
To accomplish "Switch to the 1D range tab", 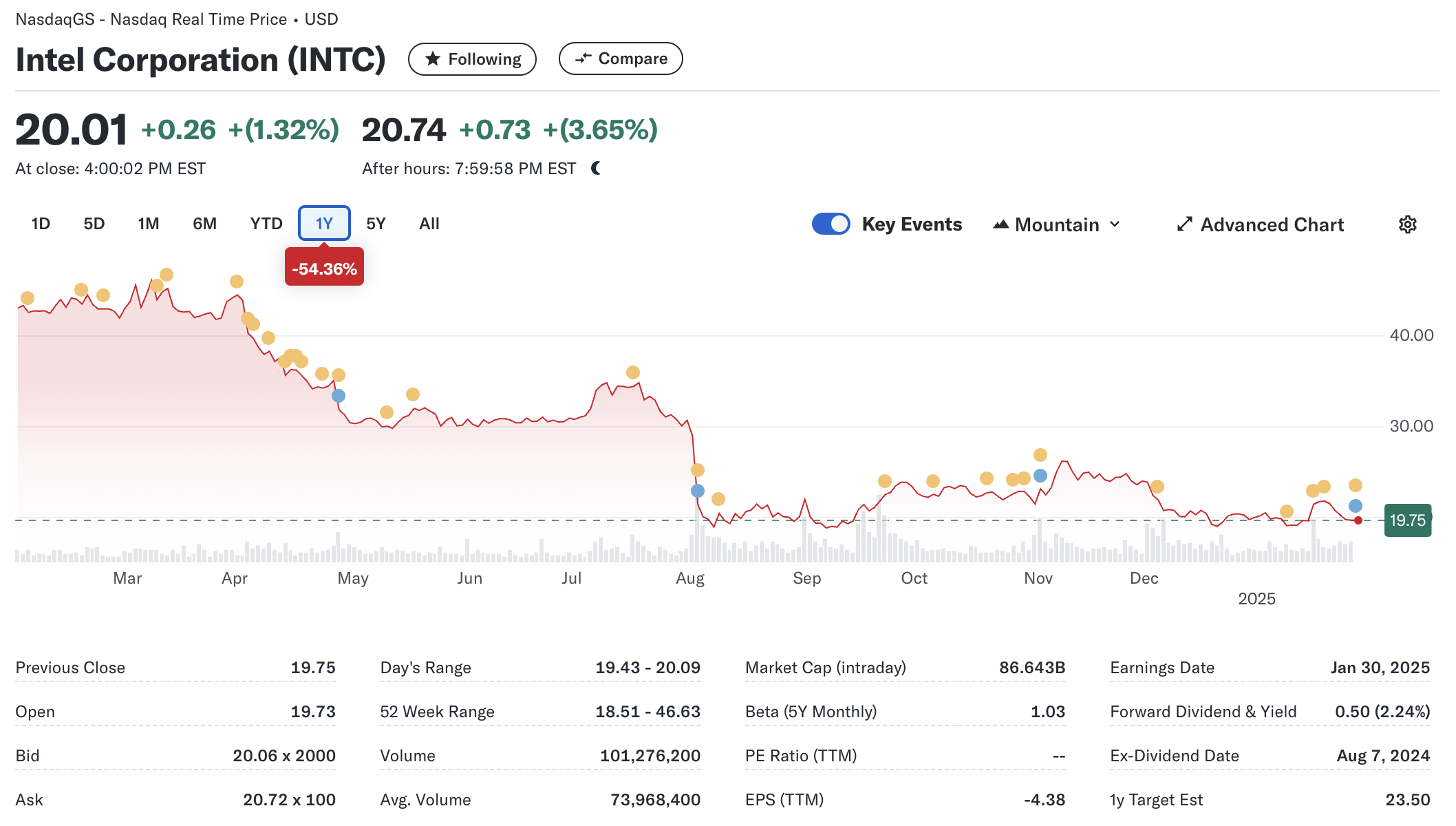I will [x=41, y=224].
